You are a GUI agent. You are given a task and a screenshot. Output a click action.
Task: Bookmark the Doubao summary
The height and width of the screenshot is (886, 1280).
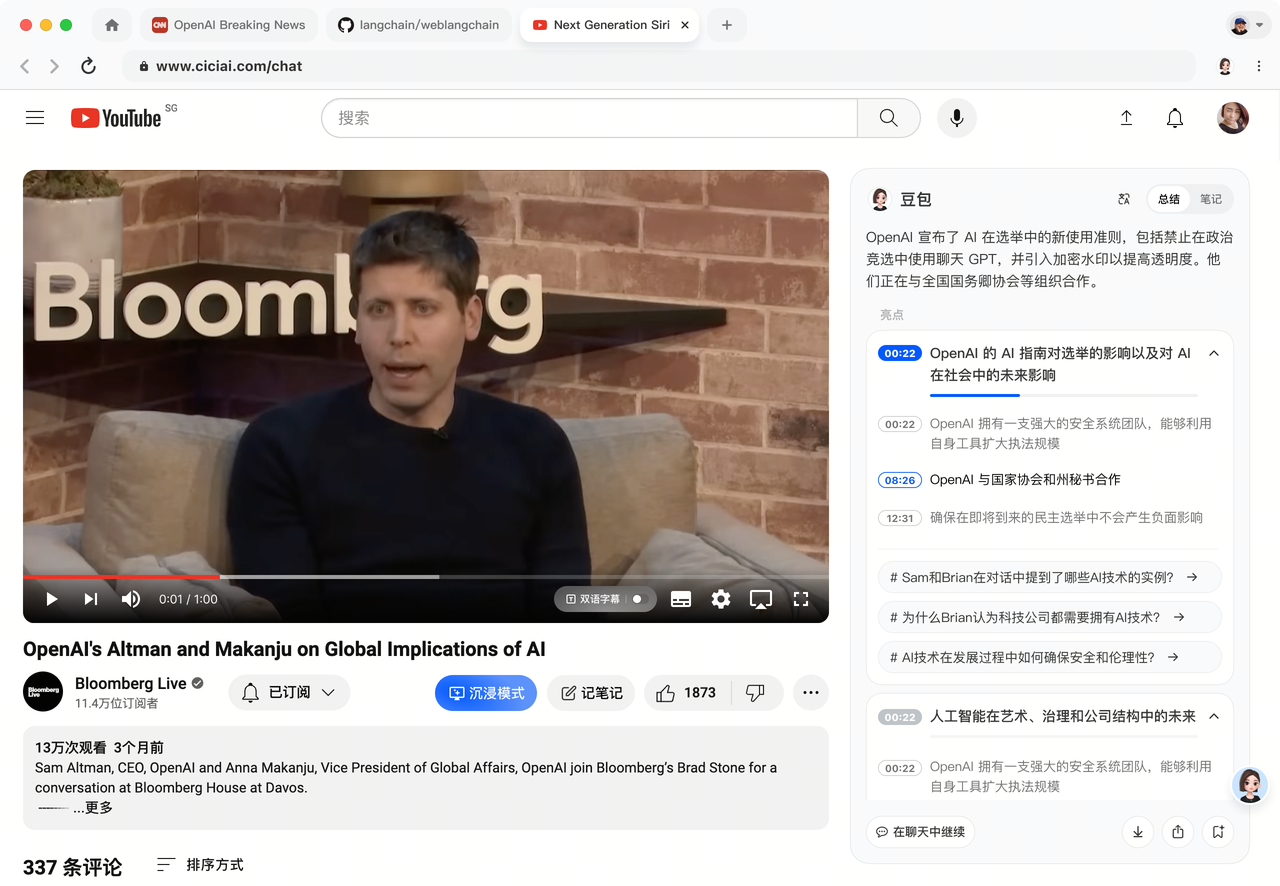1218,832
